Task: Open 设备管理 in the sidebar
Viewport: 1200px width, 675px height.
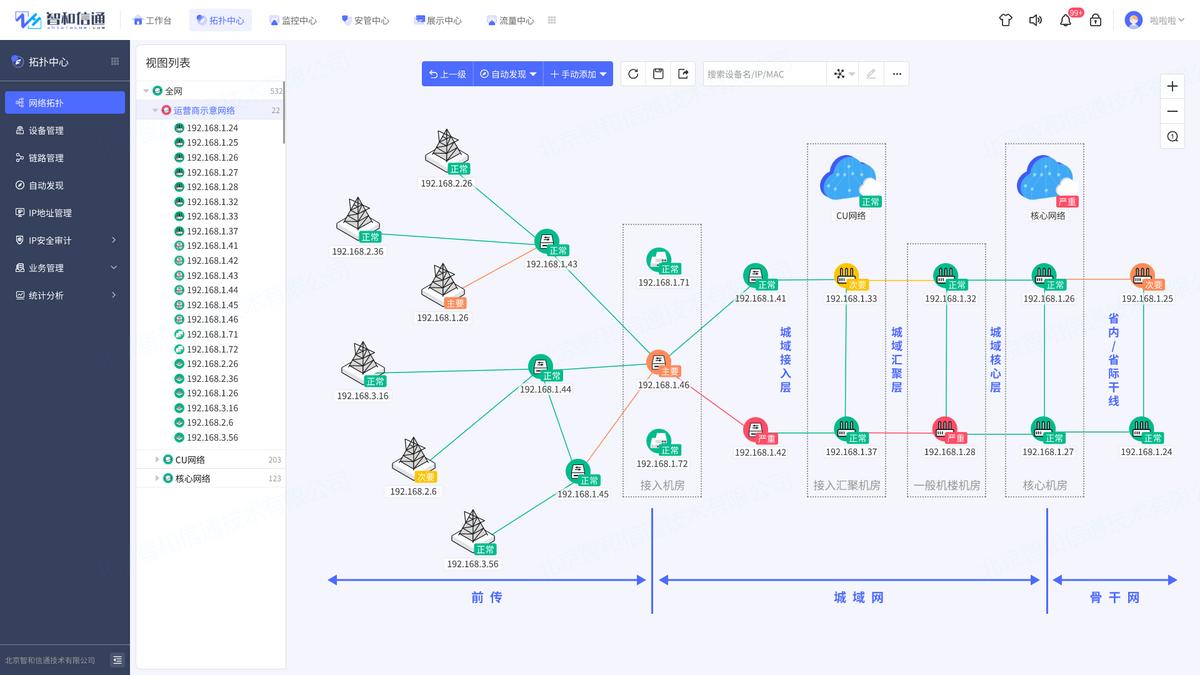Action: click(x=46, y=130)
